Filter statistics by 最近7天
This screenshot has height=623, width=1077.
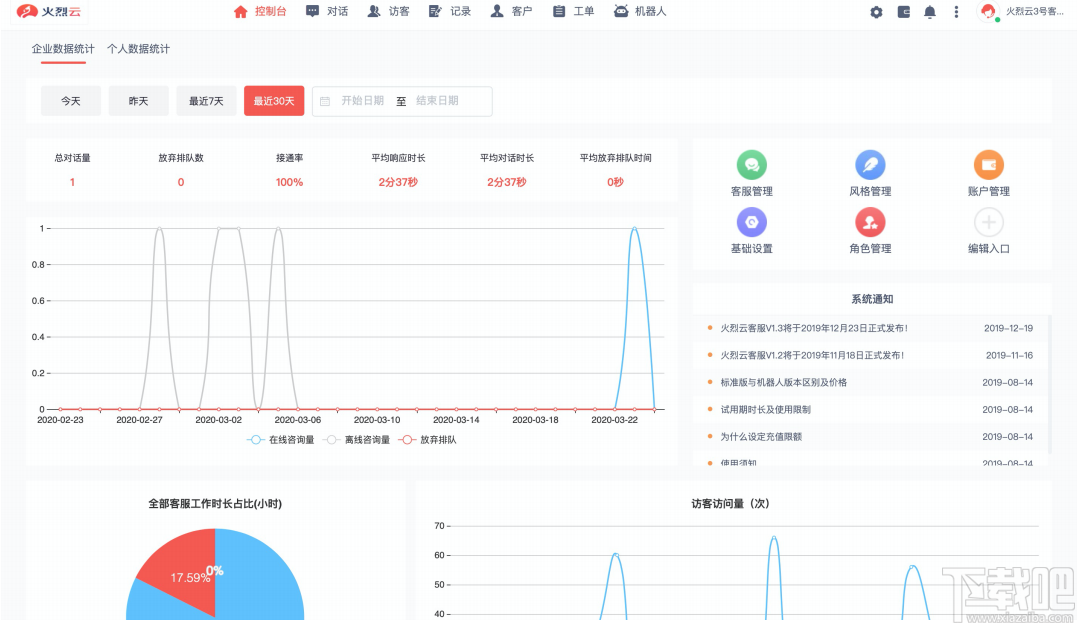(206, 101)
